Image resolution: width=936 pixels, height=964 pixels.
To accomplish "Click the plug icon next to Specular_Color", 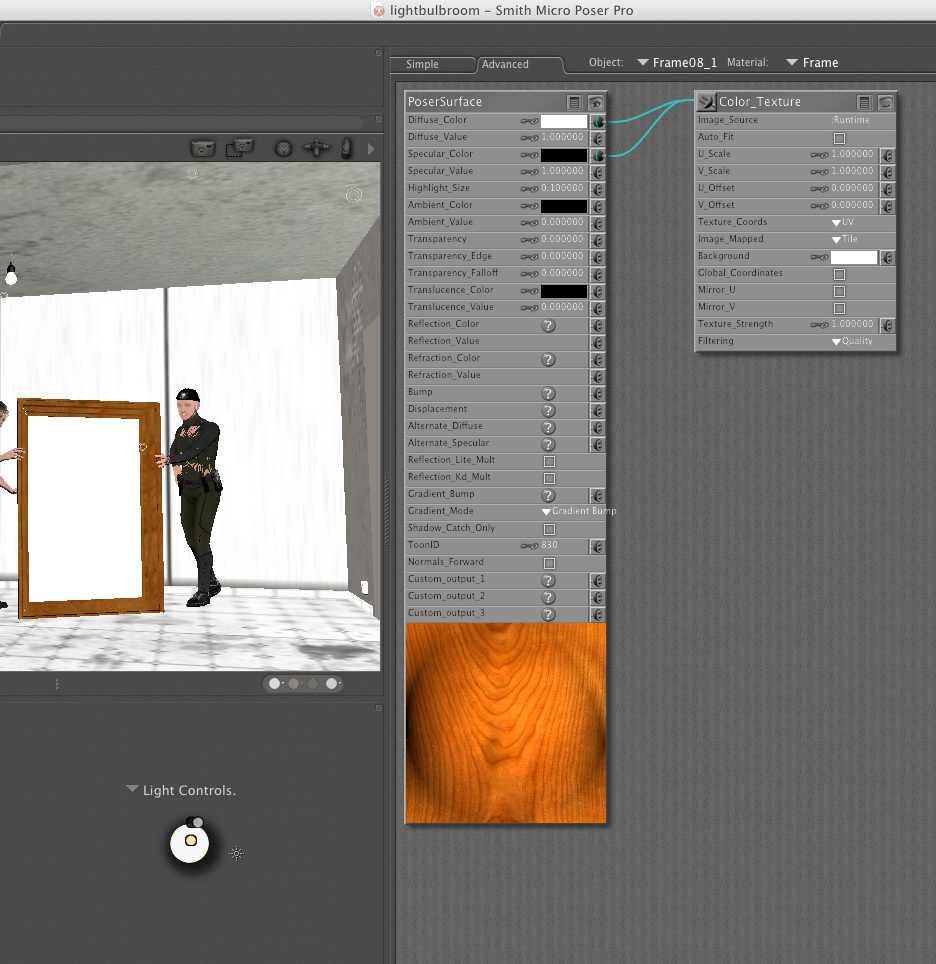I will pos(597,155).
